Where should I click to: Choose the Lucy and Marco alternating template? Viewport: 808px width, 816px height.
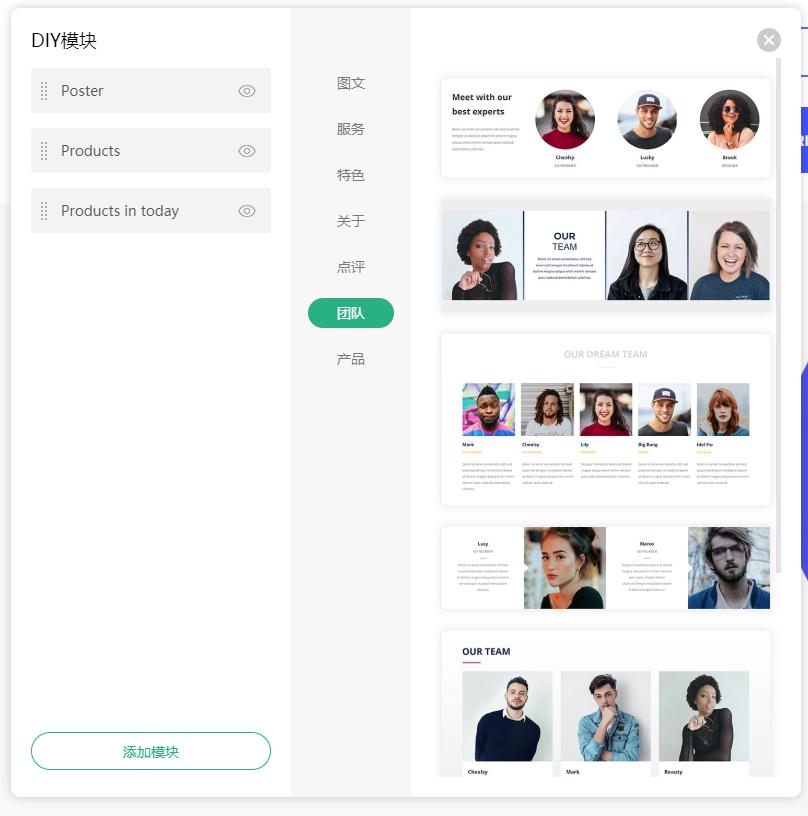point(606,568)
